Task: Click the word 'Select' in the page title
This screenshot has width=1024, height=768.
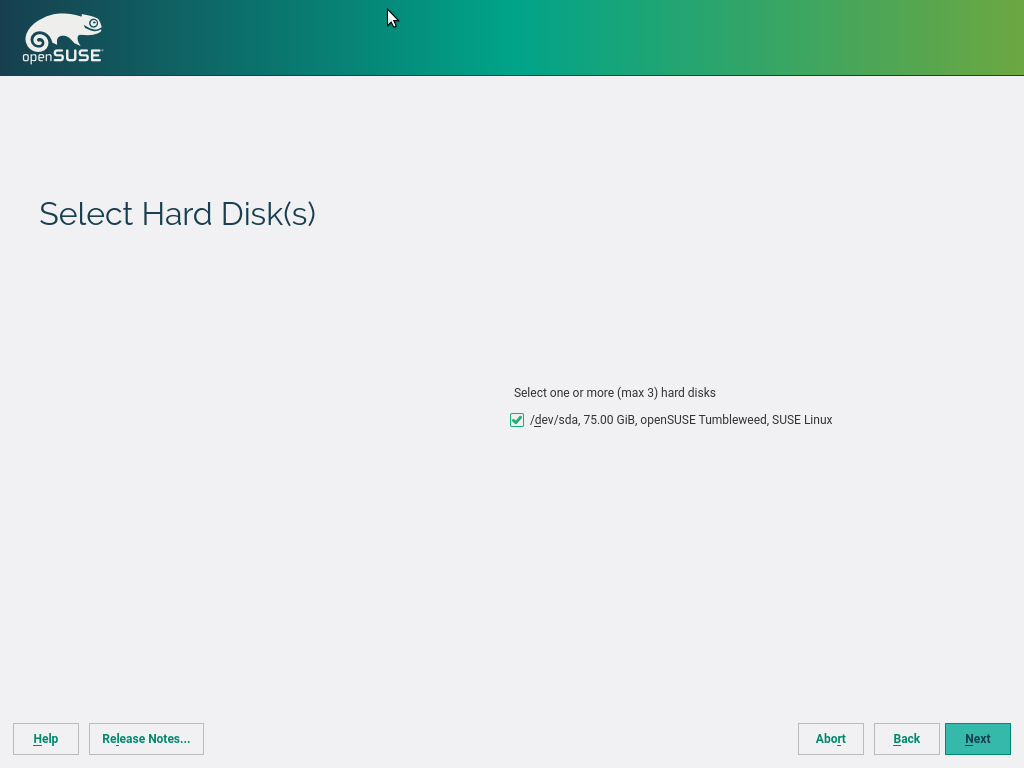Action: (86, 214)
